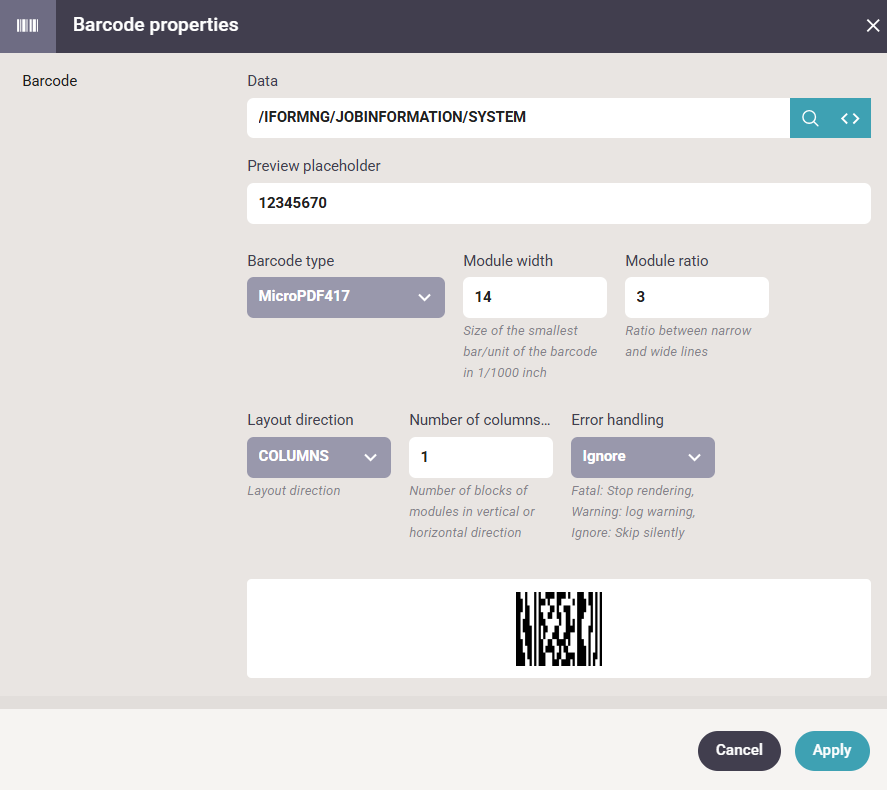The image size is (887, 790).
Task: Click the search icon beside Data field
Action: coord(810,118)
